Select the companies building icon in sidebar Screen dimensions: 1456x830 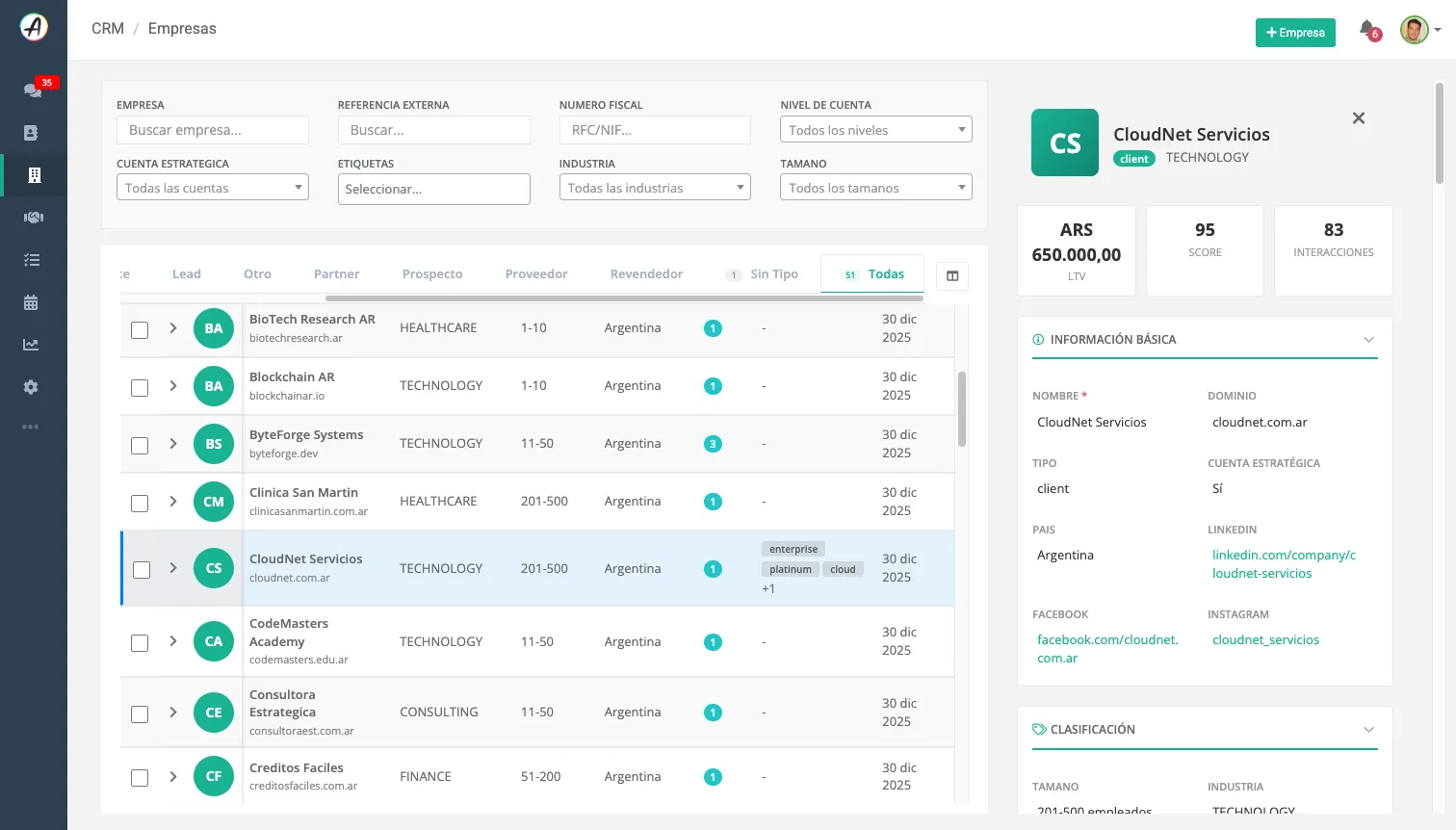click(34, 175)
